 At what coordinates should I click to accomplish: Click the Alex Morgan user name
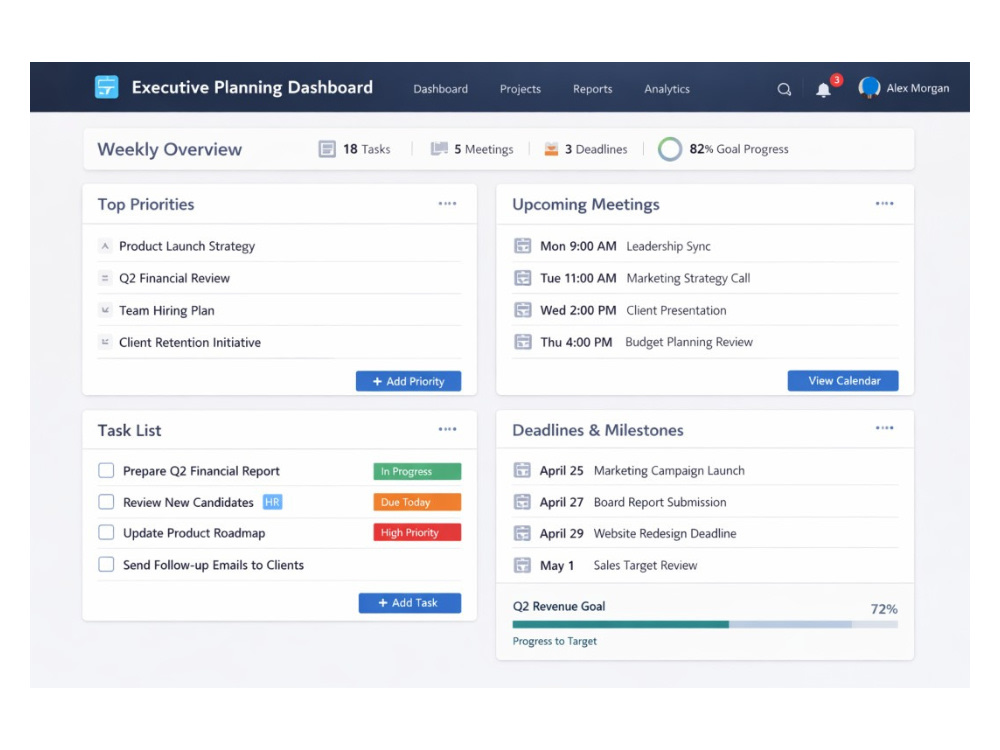[x=917, y=89]
